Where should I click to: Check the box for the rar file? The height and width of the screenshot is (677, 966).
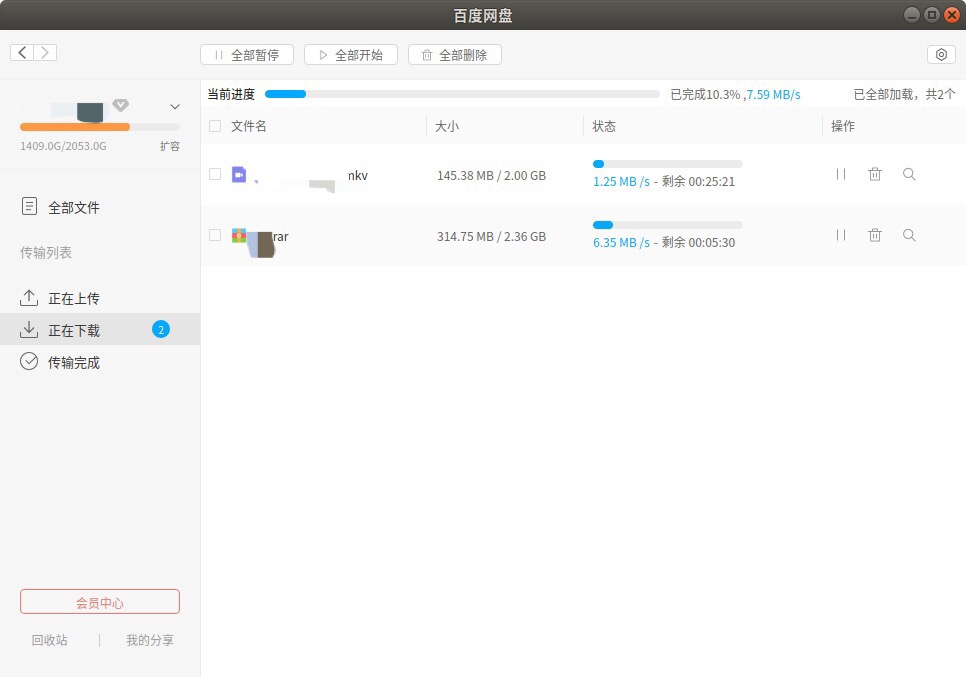(215, 235)
